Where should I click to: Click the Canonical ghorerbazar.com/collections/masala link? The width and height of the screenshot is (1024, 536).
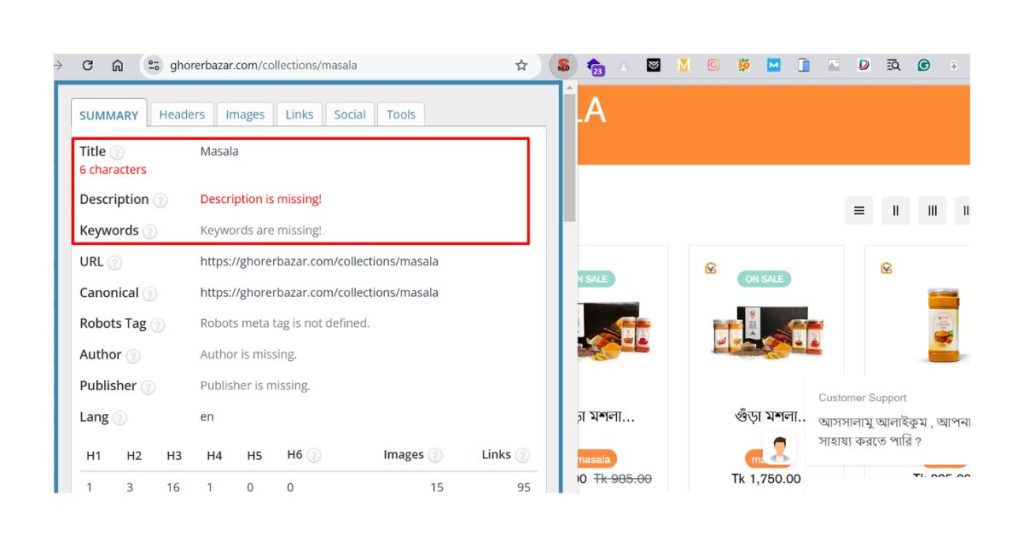[319, 293]
